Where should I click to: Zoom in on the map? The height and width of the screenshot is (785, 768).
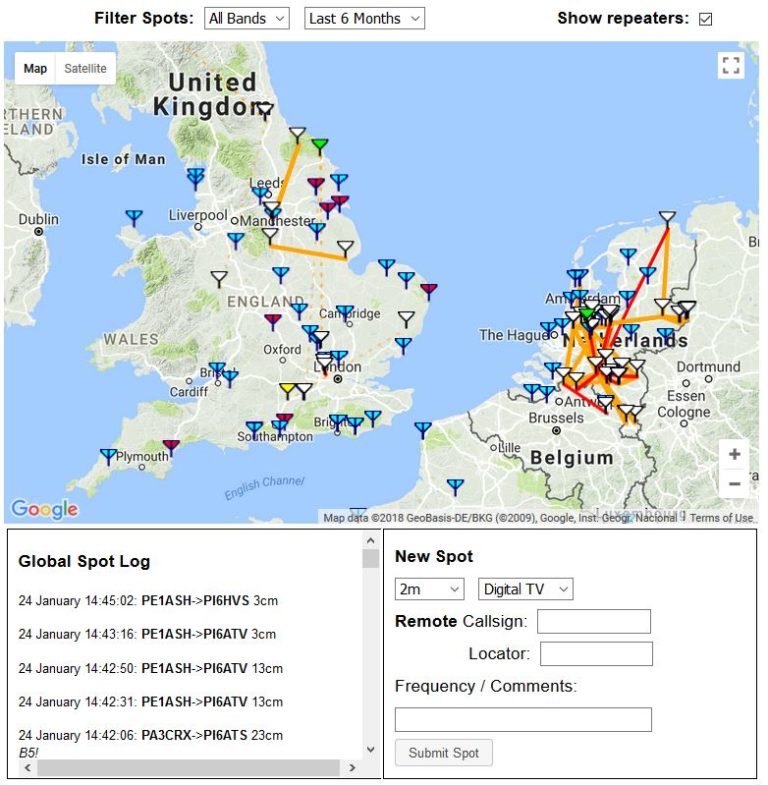coord(734,454)
